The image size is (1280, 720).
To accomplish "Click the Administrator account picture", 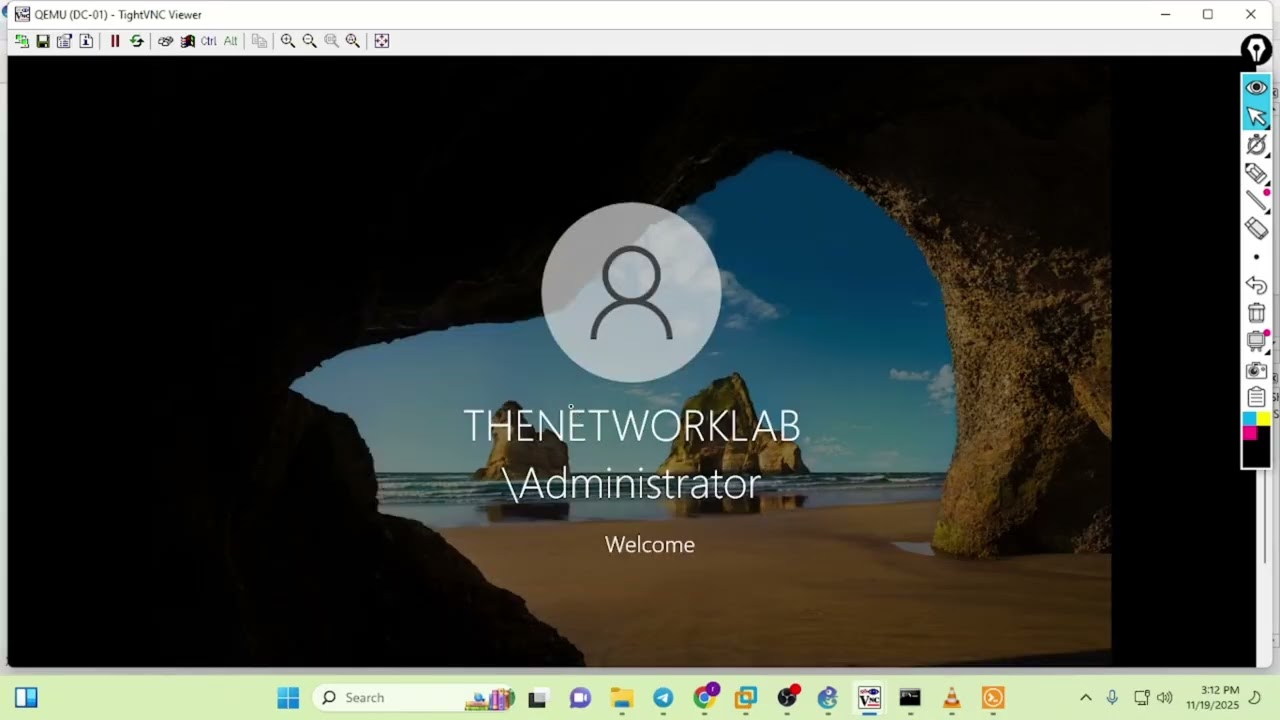I will click(x=631, y=292).
